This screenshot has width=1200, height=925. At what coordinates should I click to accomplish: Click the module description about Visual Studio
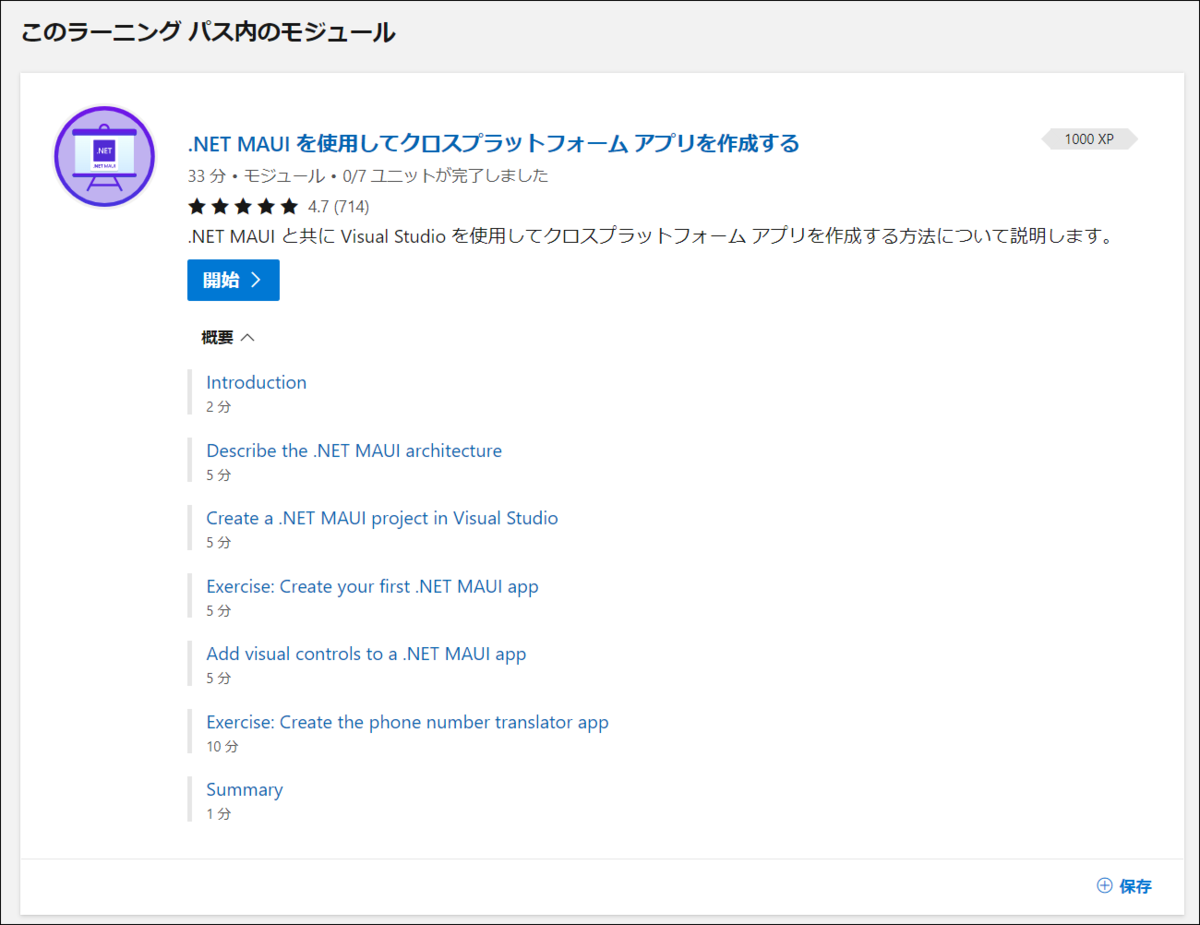(650, 237)
